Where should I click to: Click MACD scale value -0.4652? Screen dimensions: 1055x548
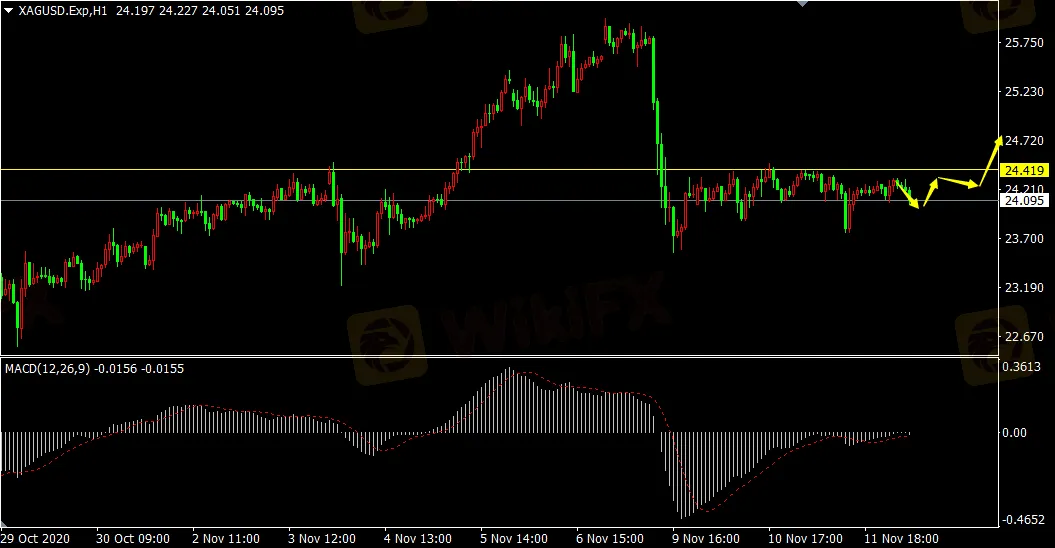[1023, 520]
